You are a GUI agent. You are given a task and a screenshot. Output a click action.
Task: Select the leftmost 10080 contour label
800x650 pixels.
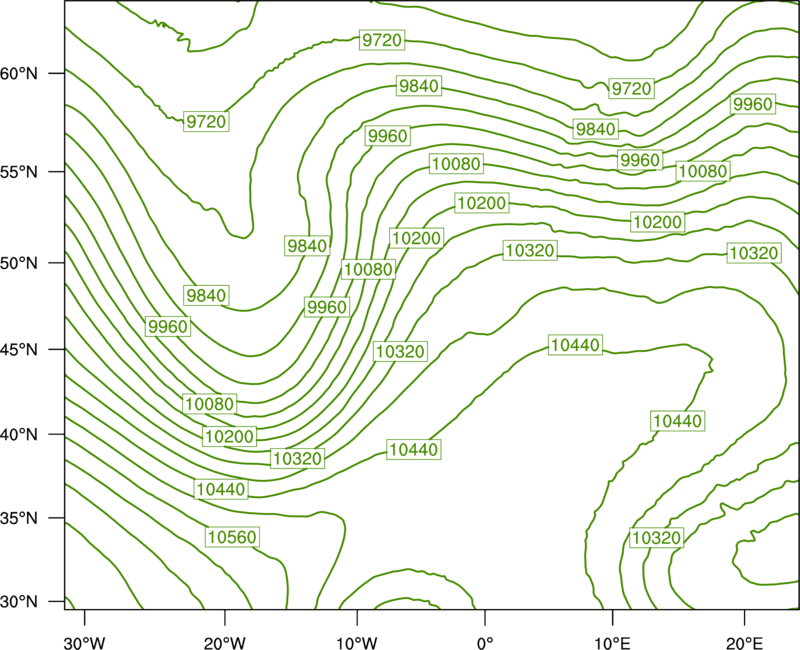coord(210,404)
